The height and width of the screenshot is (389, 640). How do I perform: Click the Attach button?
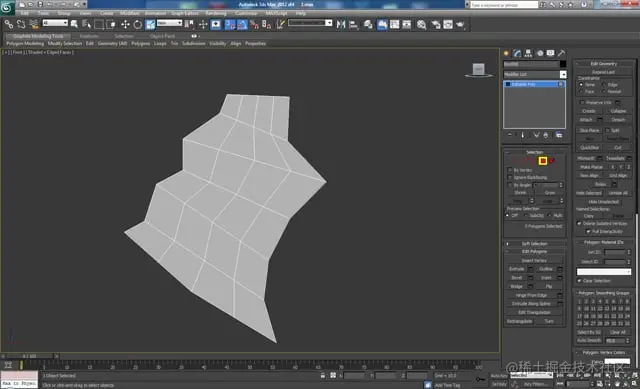pos(586,120)
